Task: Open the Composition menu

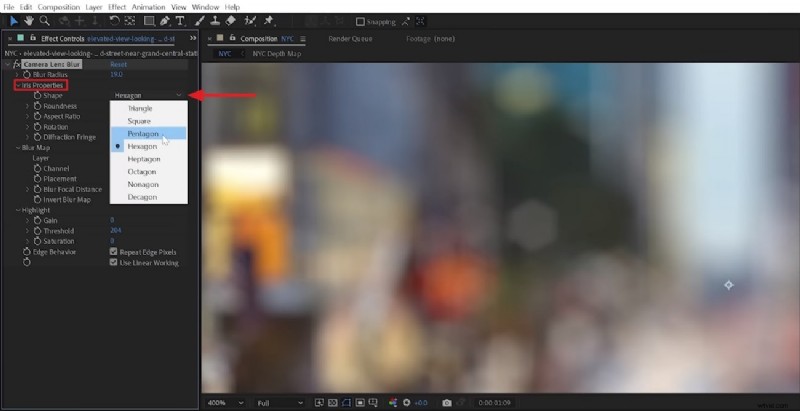Action: coord(59,7)
